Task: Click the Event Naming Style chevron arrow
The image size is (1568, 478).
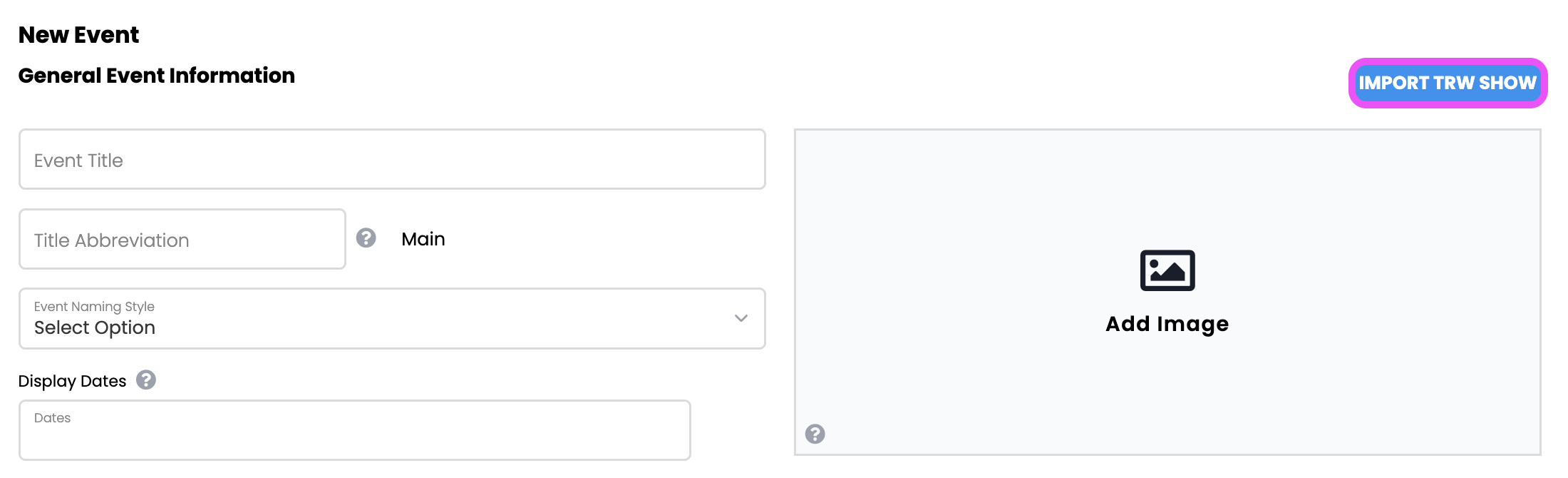Action: [741, 318]
